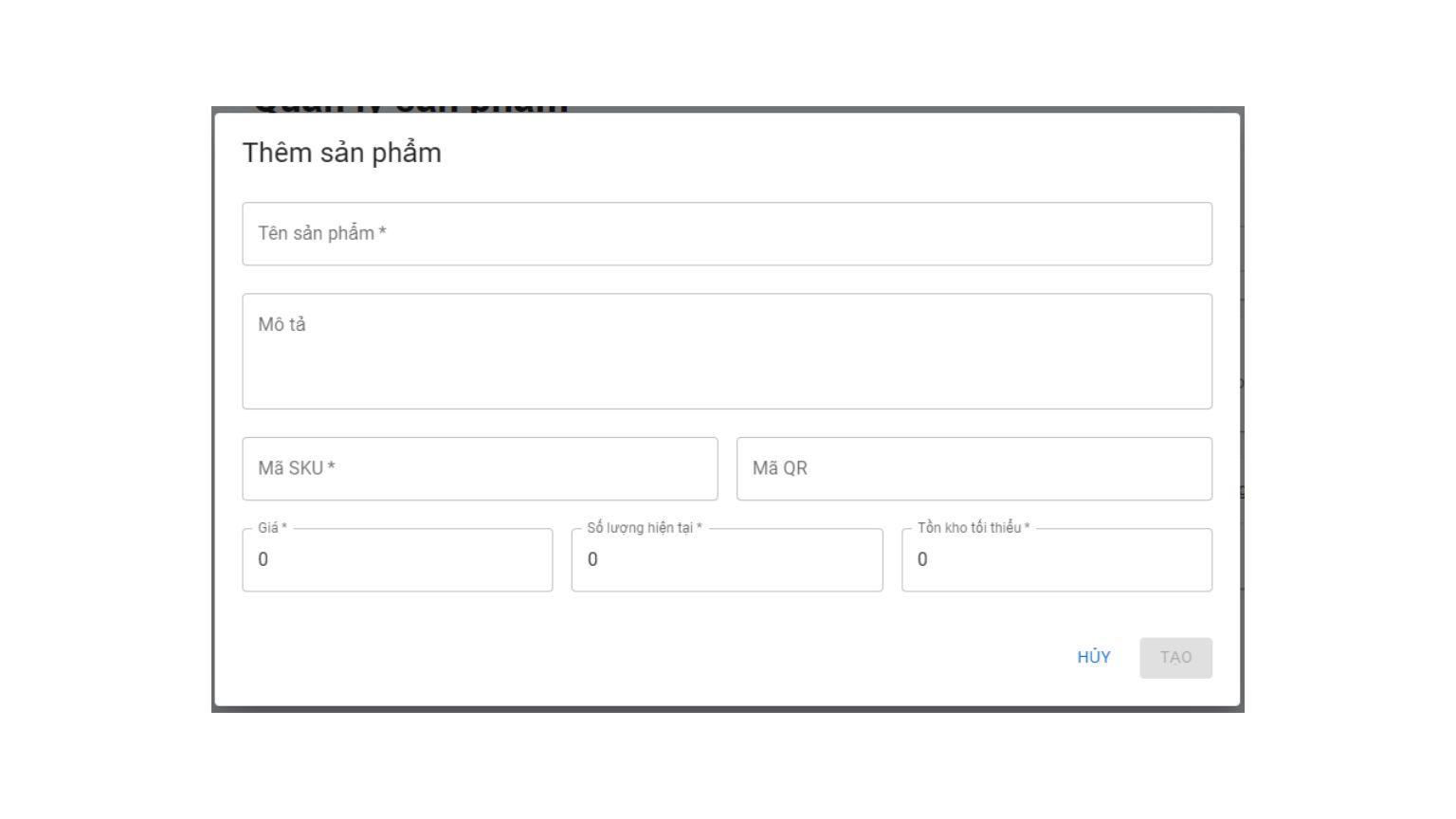Screen dimensions: 1456x819
Task: Click the Mã SKU placeholder text
Action: [296, 468]
